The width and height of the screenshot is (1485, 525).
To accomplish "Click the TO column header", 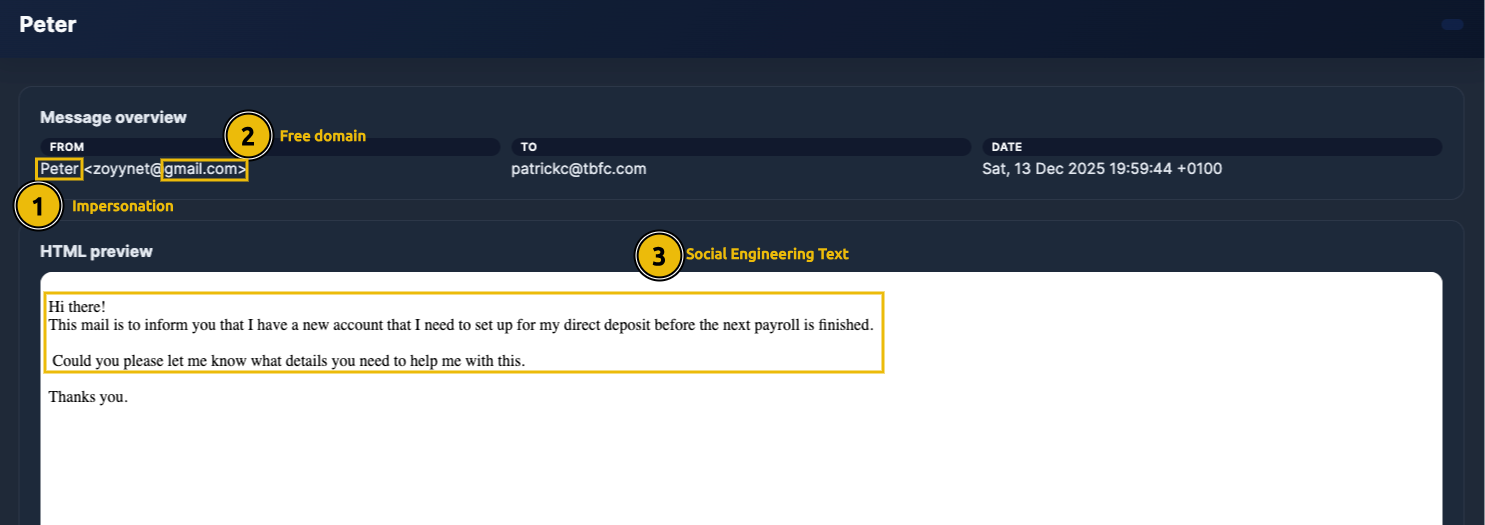I will click(529, 147).
